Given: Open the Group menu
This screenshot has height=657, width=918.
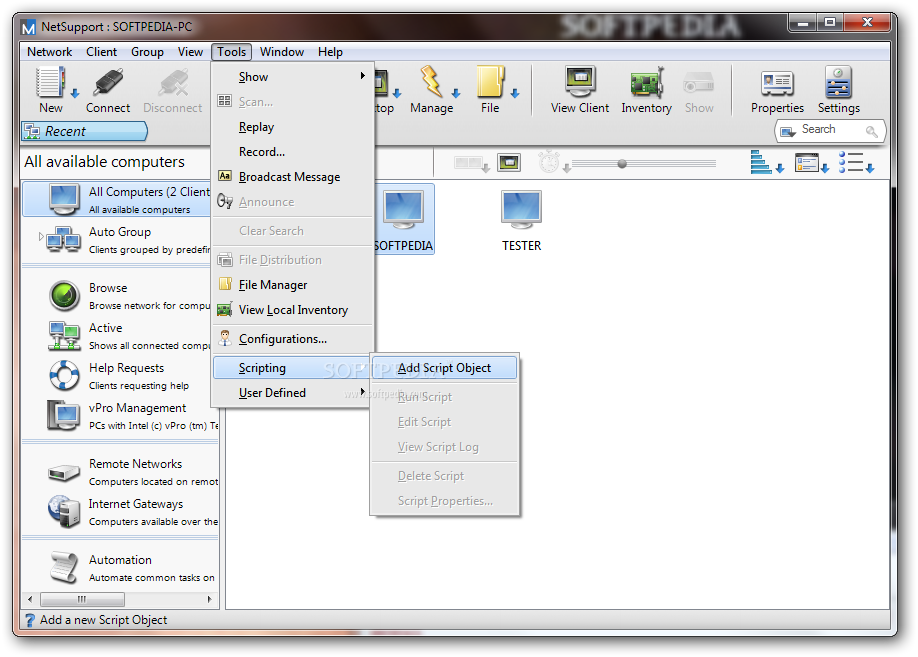Looking at the screenshot, I should coord(147,52).
